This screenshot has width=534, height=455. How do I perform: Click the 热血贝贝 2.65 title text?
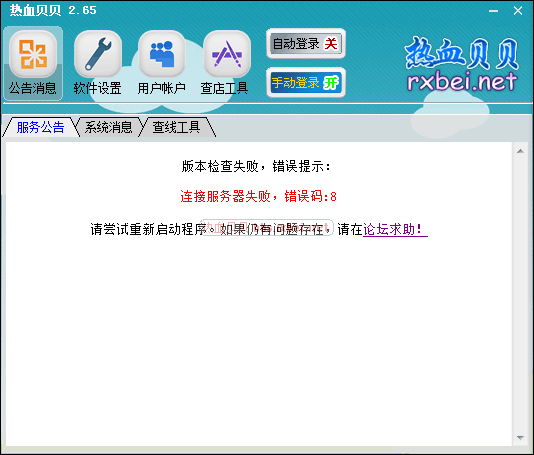click(x=53, y=10)
